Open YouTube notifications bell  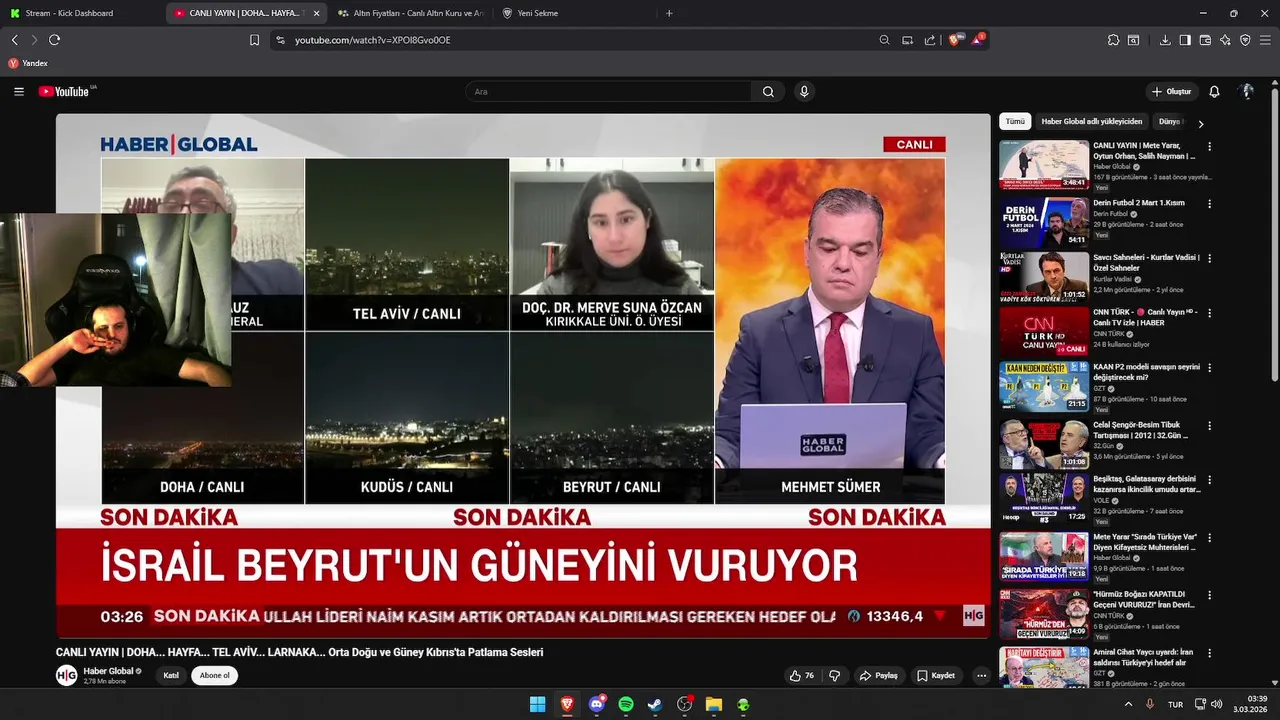[1214, 91]
